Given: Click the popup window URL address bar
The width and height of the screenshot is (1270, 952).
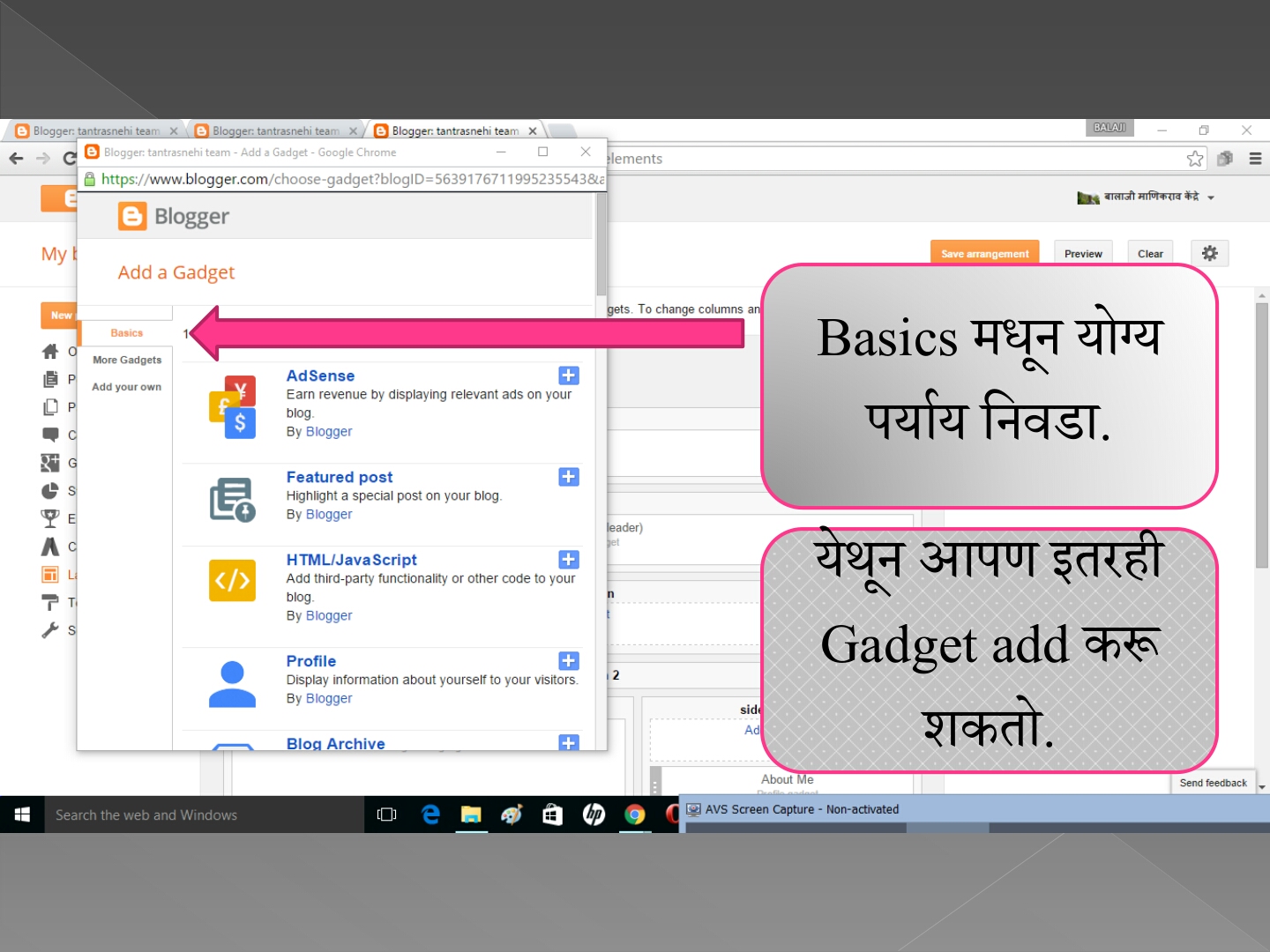Looking at the screenshot, I should pos(344,179).
